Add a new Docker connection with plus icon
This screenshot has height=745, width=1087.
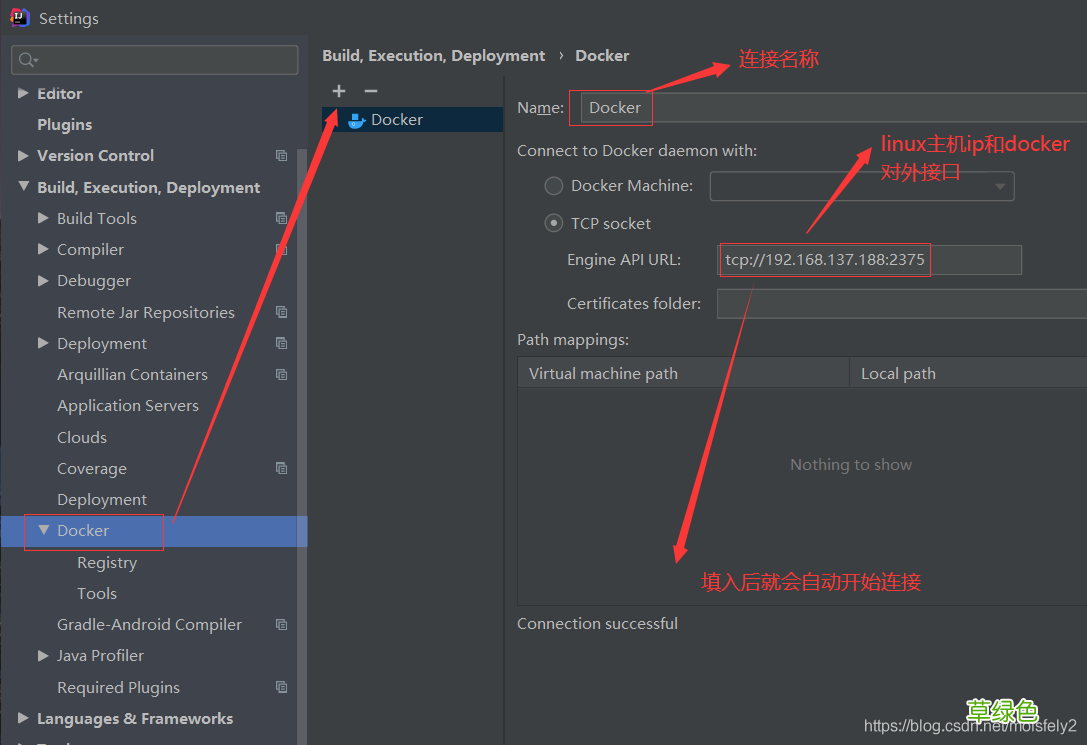[x=338, y=91]
